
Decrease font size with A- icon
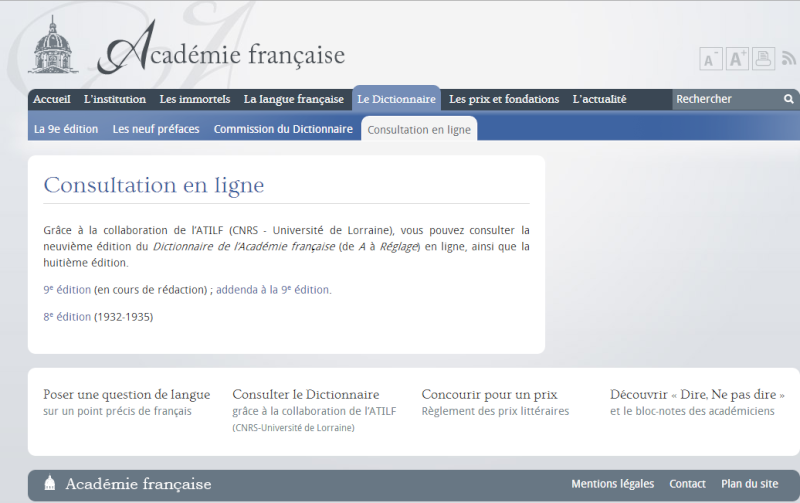click(x=711, y=59)
